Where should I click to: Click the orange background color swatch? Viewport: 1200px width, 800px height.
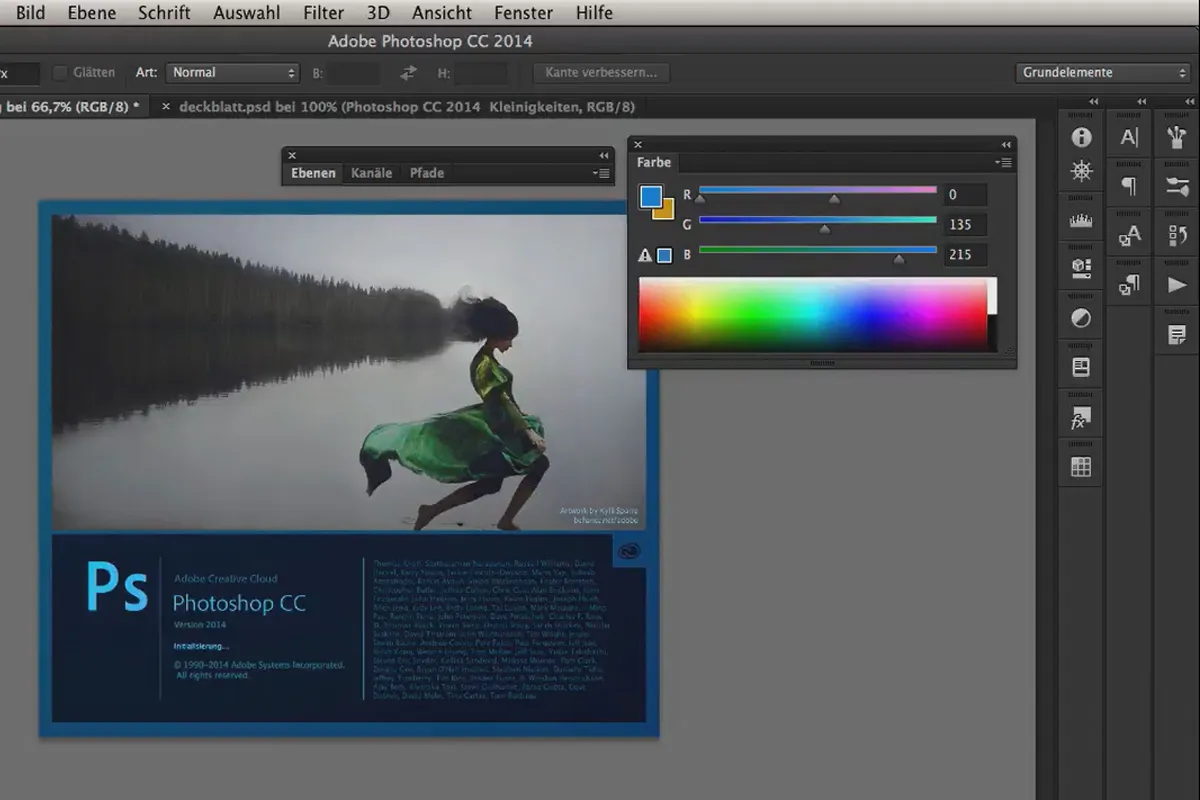tap(665, 211)
